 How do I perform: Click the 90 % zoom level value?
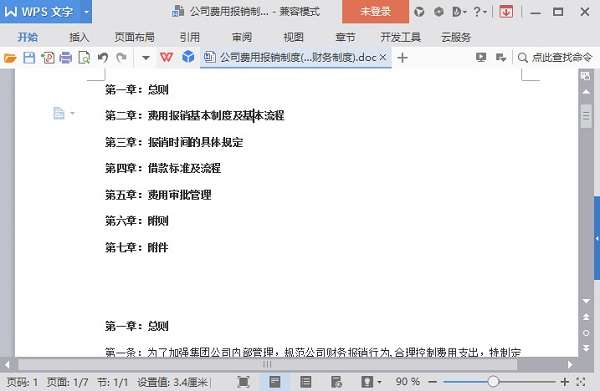[x=408, y=382]
